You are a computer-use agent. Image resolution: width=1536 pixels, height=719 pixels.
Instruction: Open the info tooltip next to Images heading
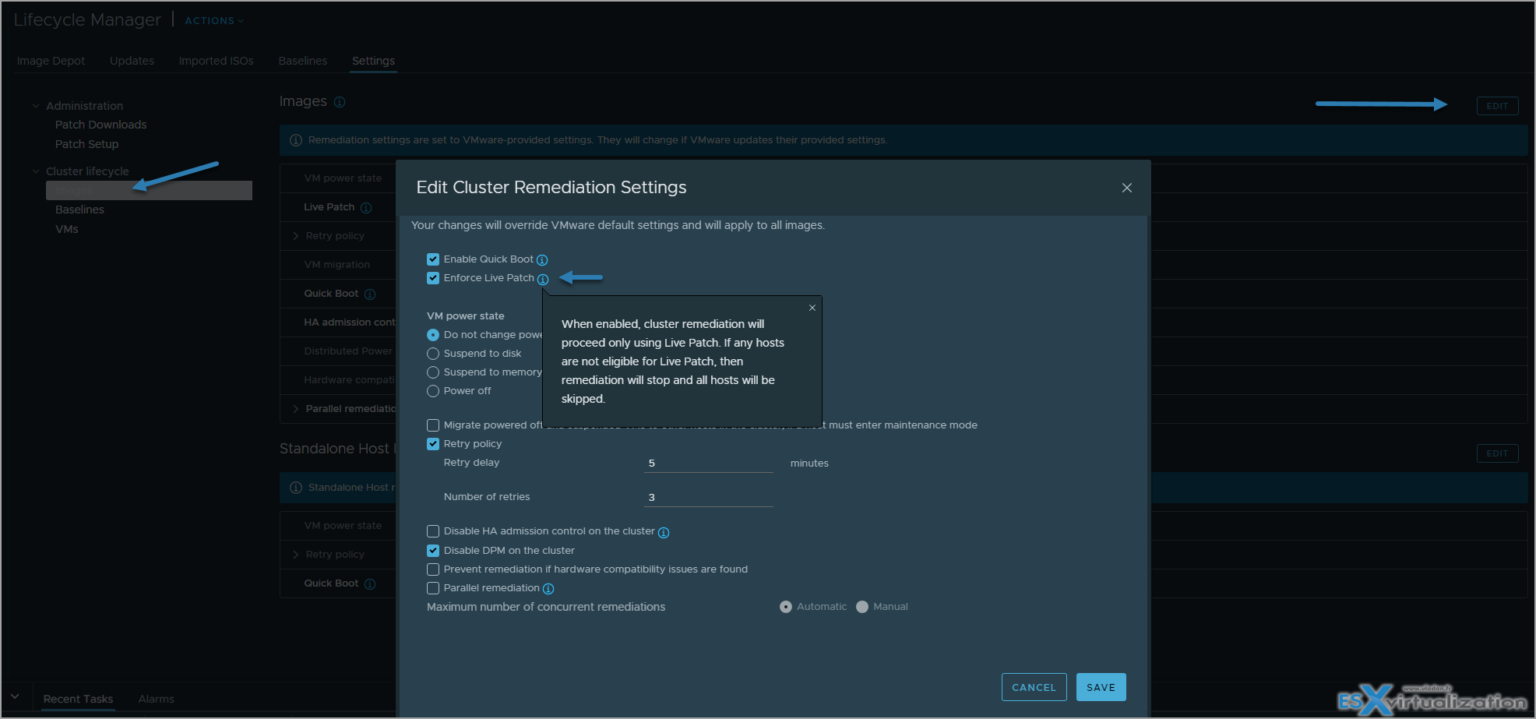click(x=339, y=101)
